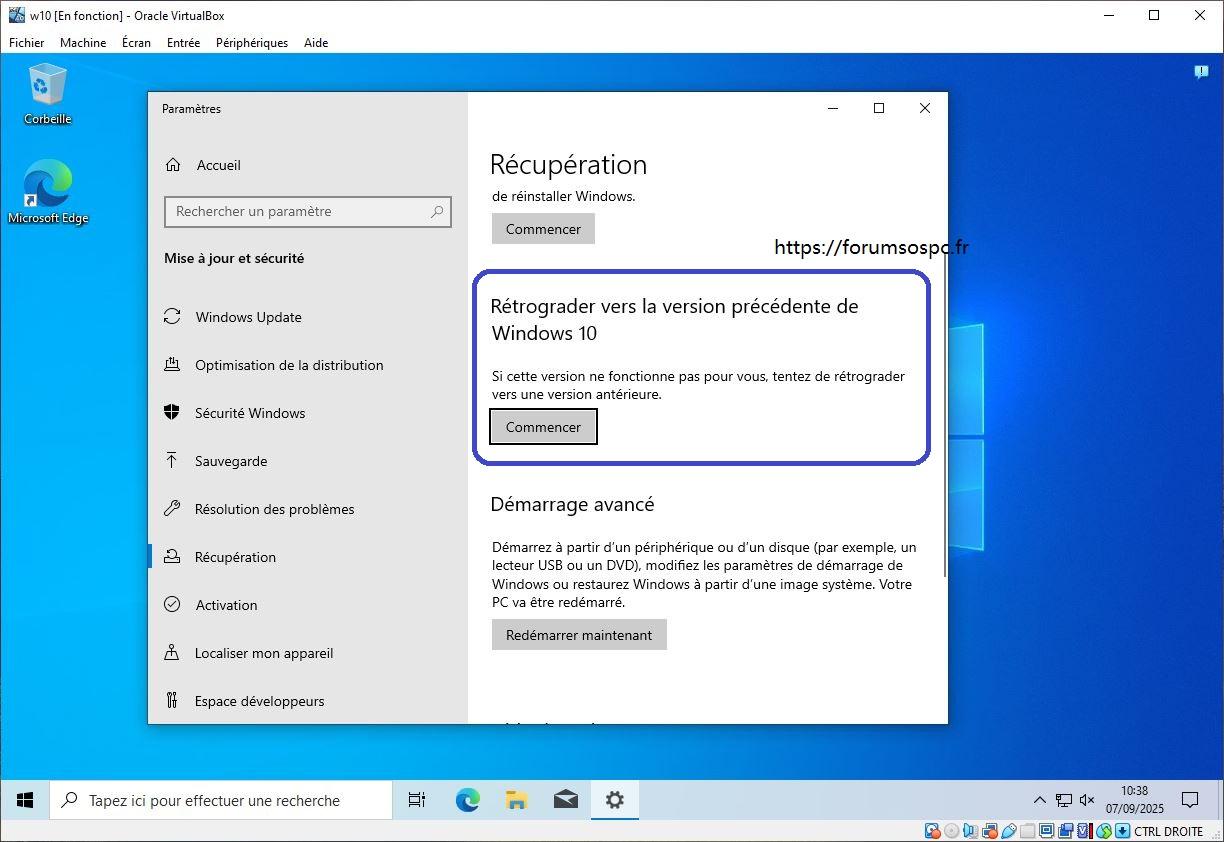Screen dimensions: 1224x842
Task: Select Optimisation de la distribution
Action: pyautogui.click(x=308, y=365)
